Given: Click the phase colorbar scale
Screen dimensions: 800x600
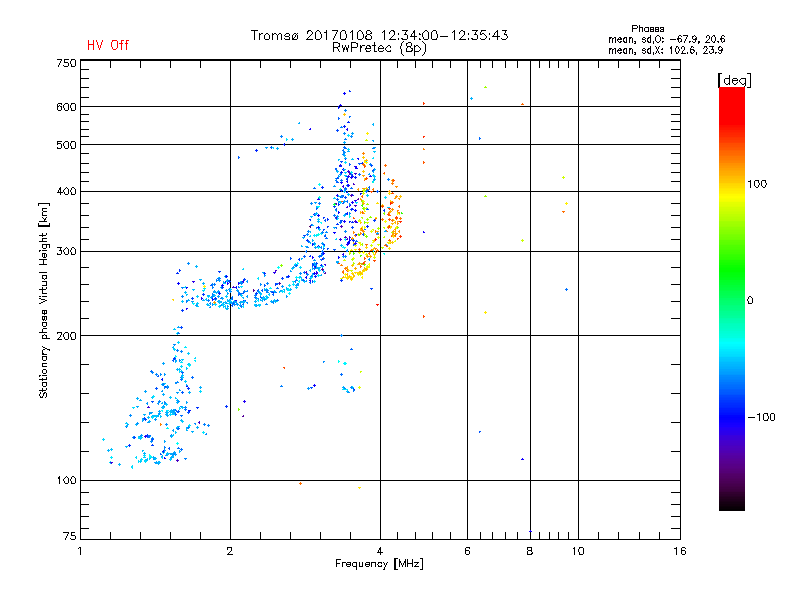Looking at the screenshot, I should point(732,299).
